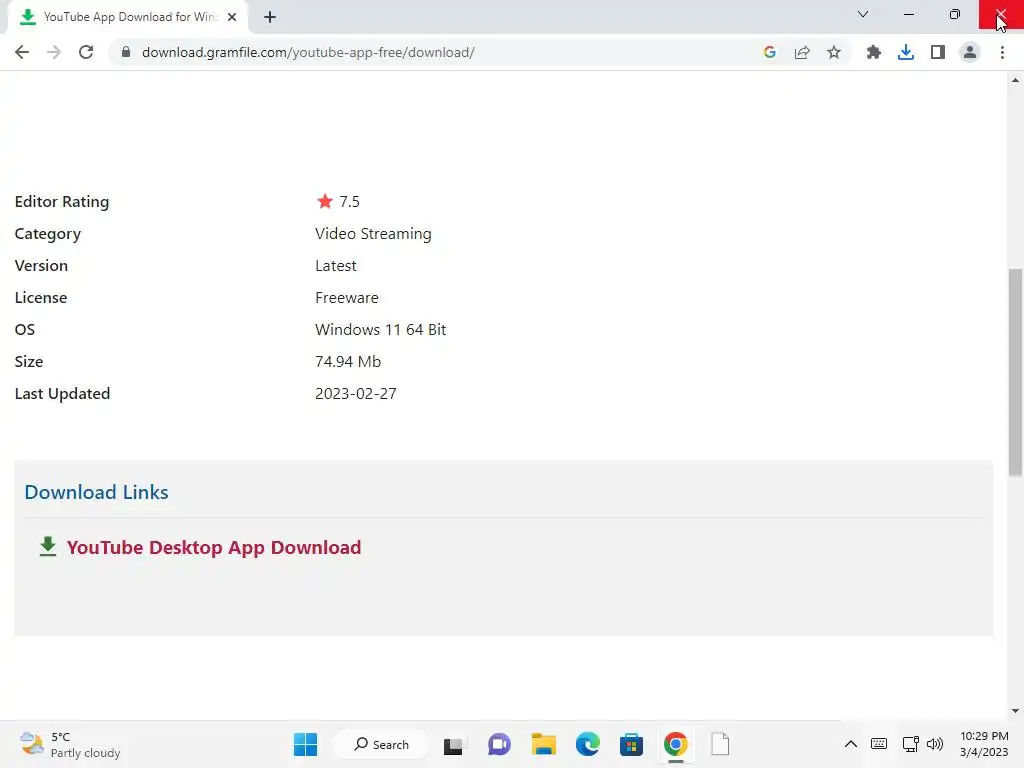Minimize the Chrome window
The width and height of the screenshot is (1024, 768).
[x=909, y=14]
